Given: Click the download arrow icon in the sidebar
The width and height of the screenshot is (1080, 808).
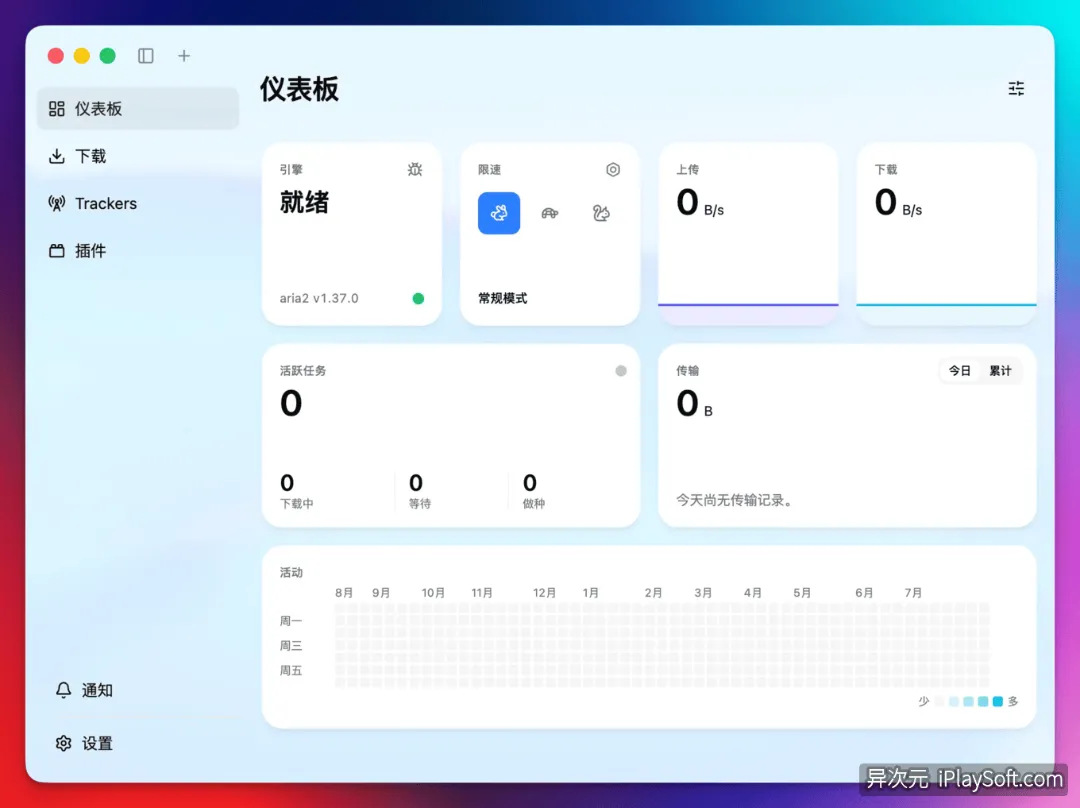Looking at the screenshot, I should [56, 156].
